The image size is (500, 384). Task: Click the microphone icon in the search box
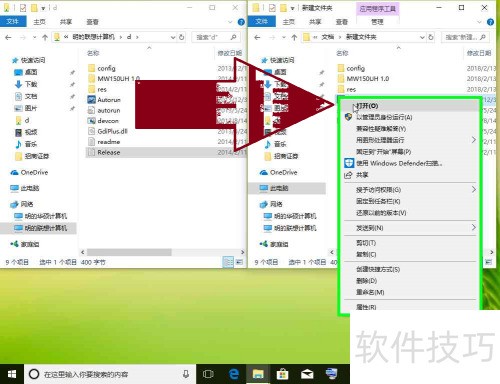[186, 374]
